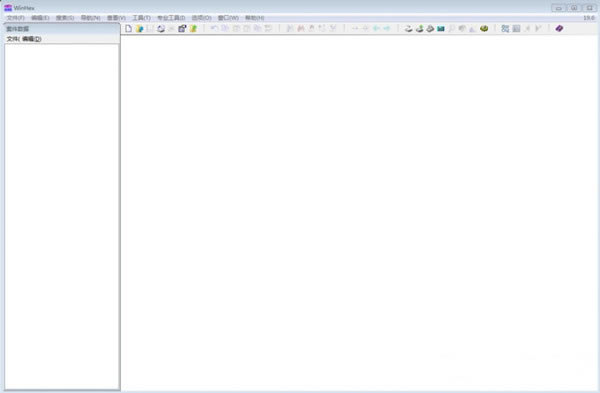Open the 文件(F) menu in menu bar

(x=16, y=18)
